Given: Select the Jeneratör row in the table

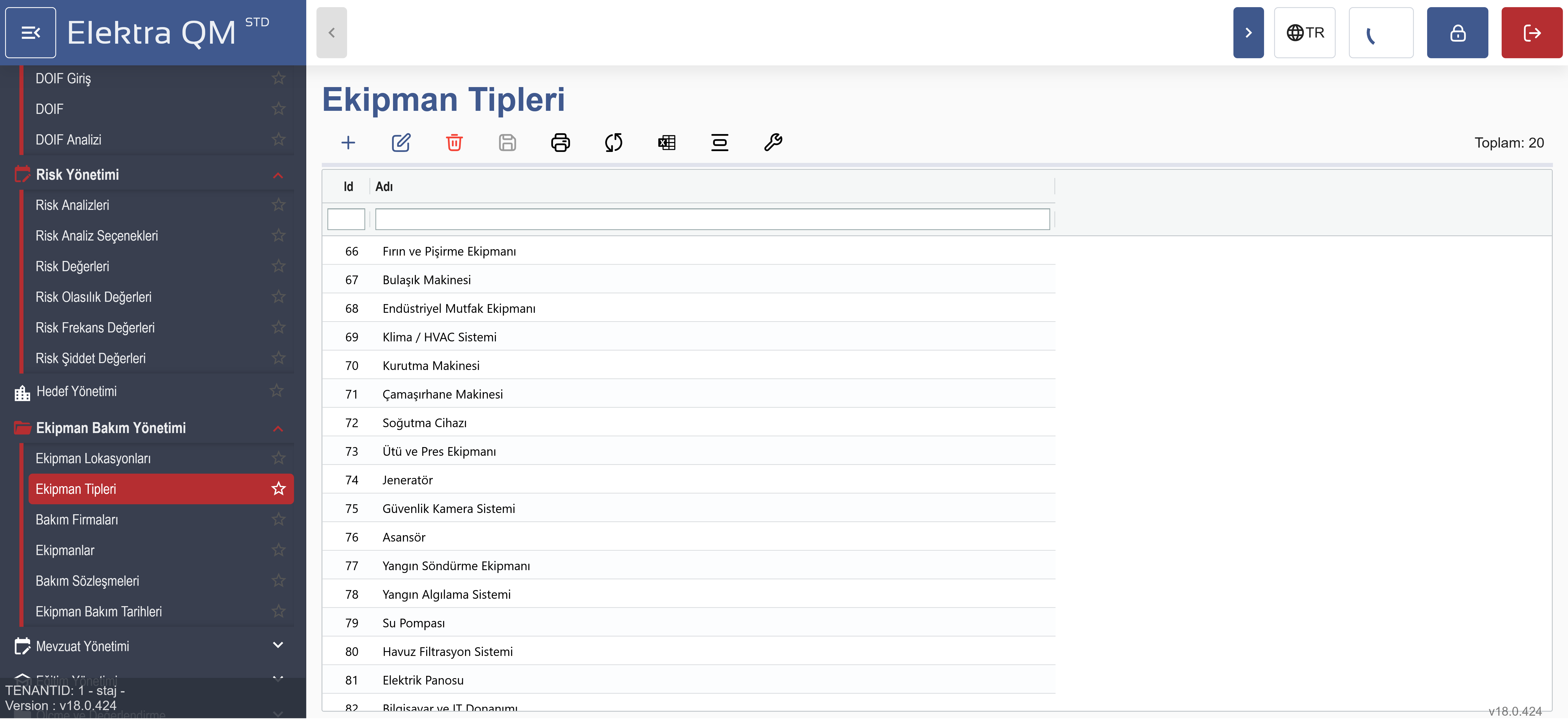Looking at the screenshot, I should click(408, 480).
